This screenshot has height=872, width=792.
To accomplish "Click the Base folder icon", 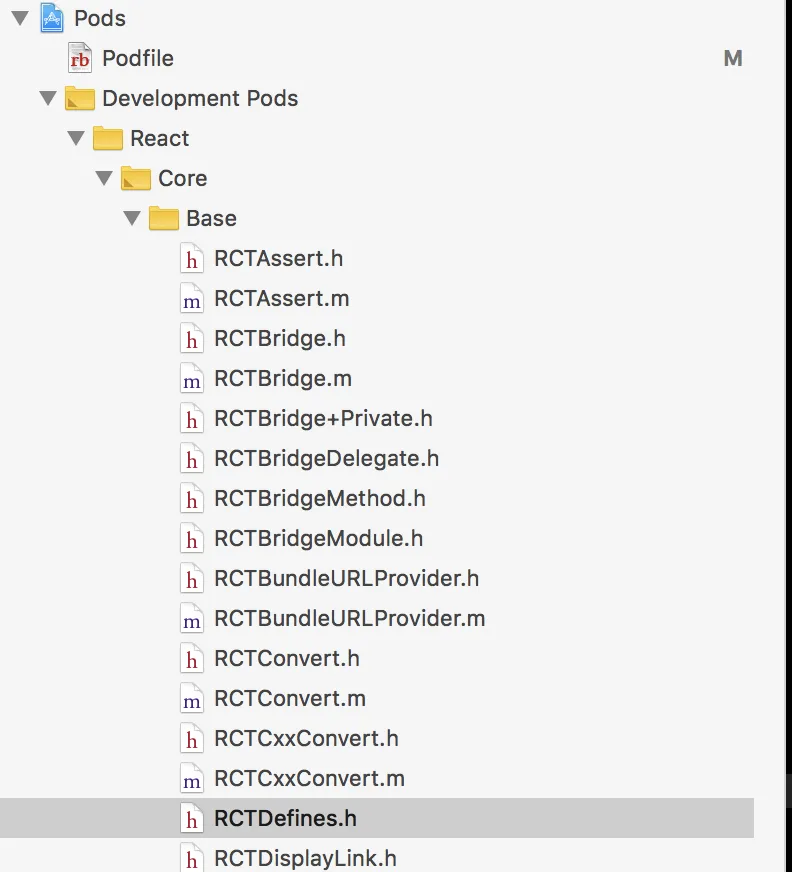I will 164,218.
